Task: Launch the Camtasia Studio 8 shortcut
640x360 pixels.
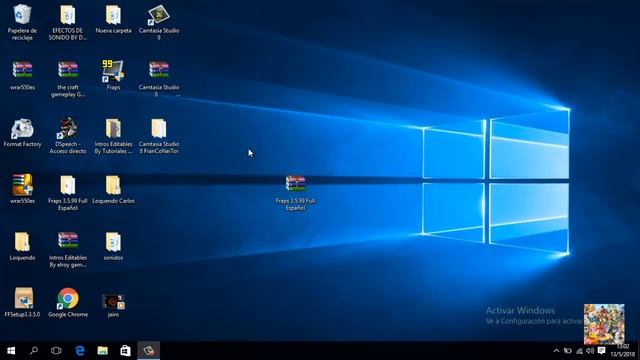Action: (159, 22)
